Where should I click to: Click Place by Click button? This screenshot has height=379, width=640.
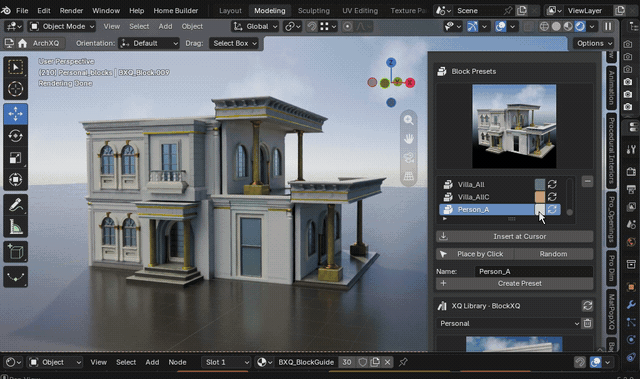(x=475, y=254)
